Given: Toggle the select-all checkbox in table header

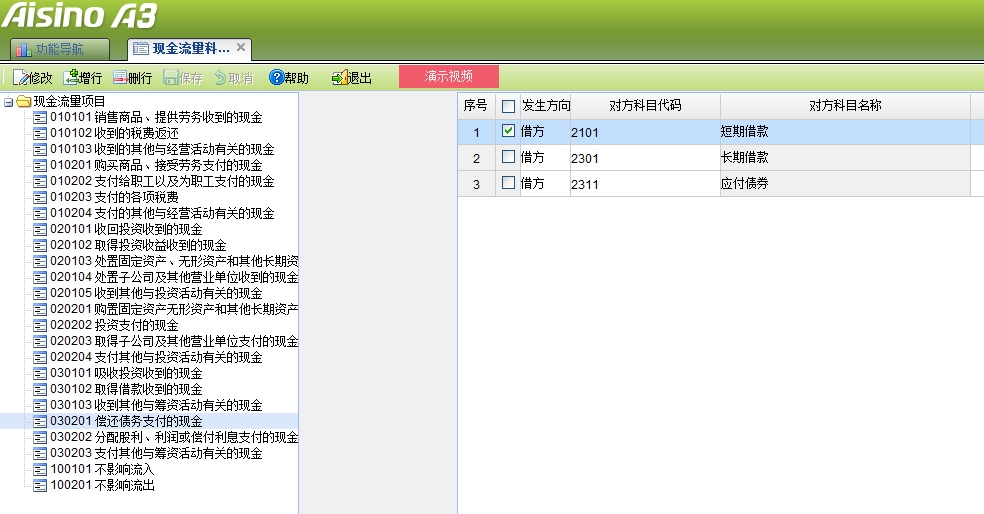Looking at the screenshot, I should click(x=509, y=106).
